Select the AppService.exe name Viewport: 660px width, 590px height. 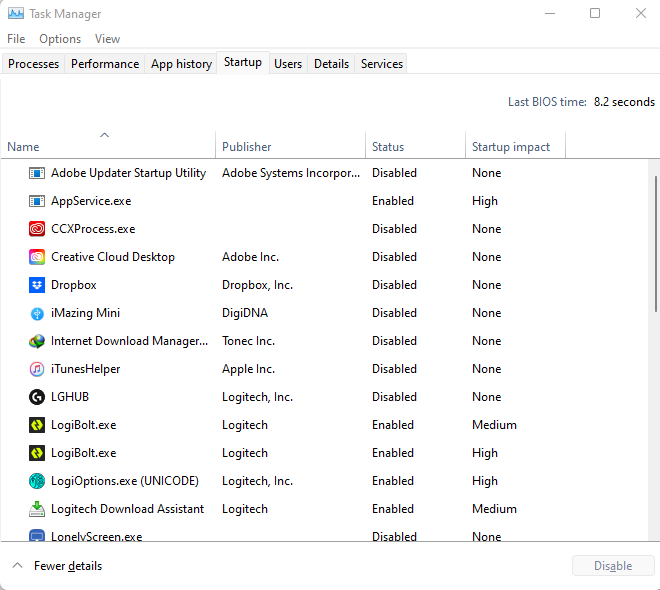click(91, 201)
